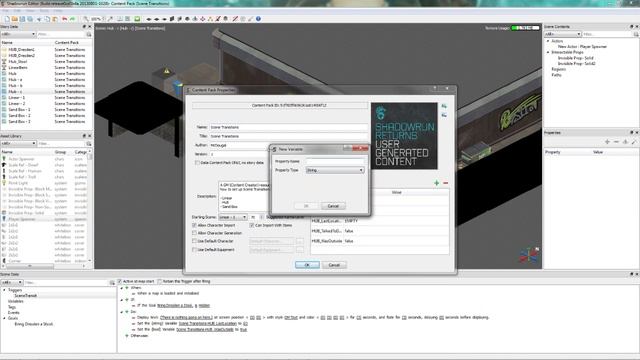The width and height of the screenshot is (640, 360).
Task: Toggle Use Default Equipment checkbox
Action: [x=194, y=249]
